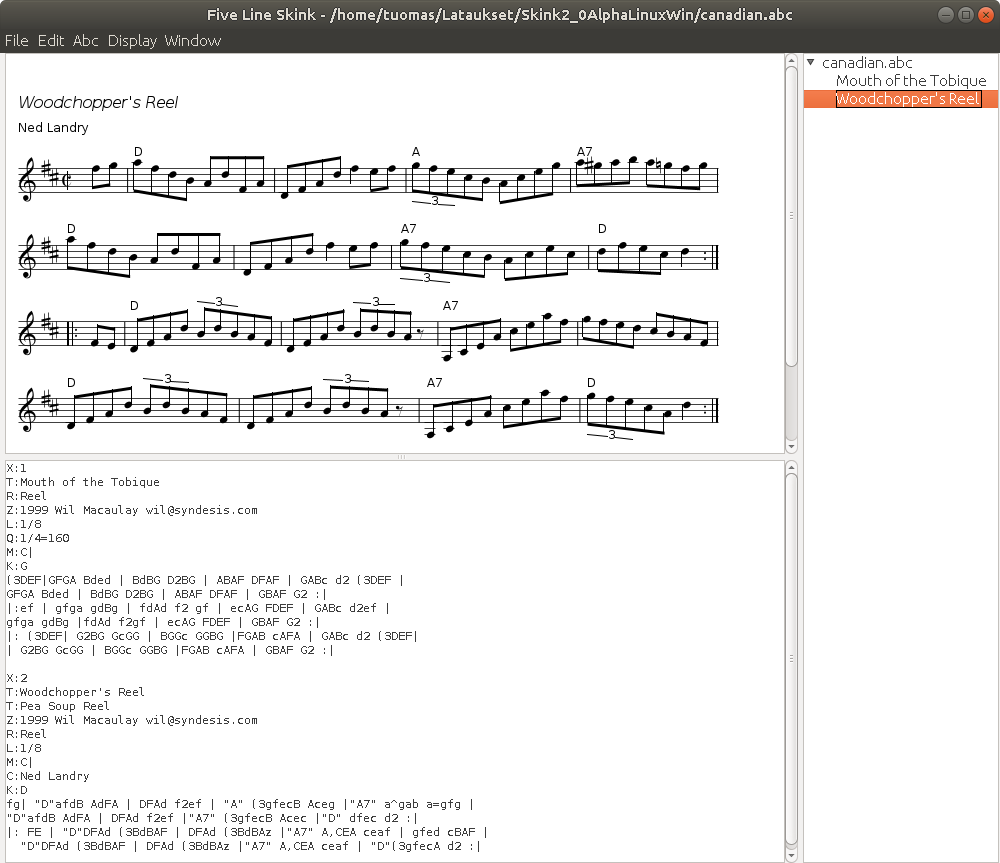Click the text editor vertical scrollbar thumb
Screen dimensions: 1000x863
pos(791,660)
